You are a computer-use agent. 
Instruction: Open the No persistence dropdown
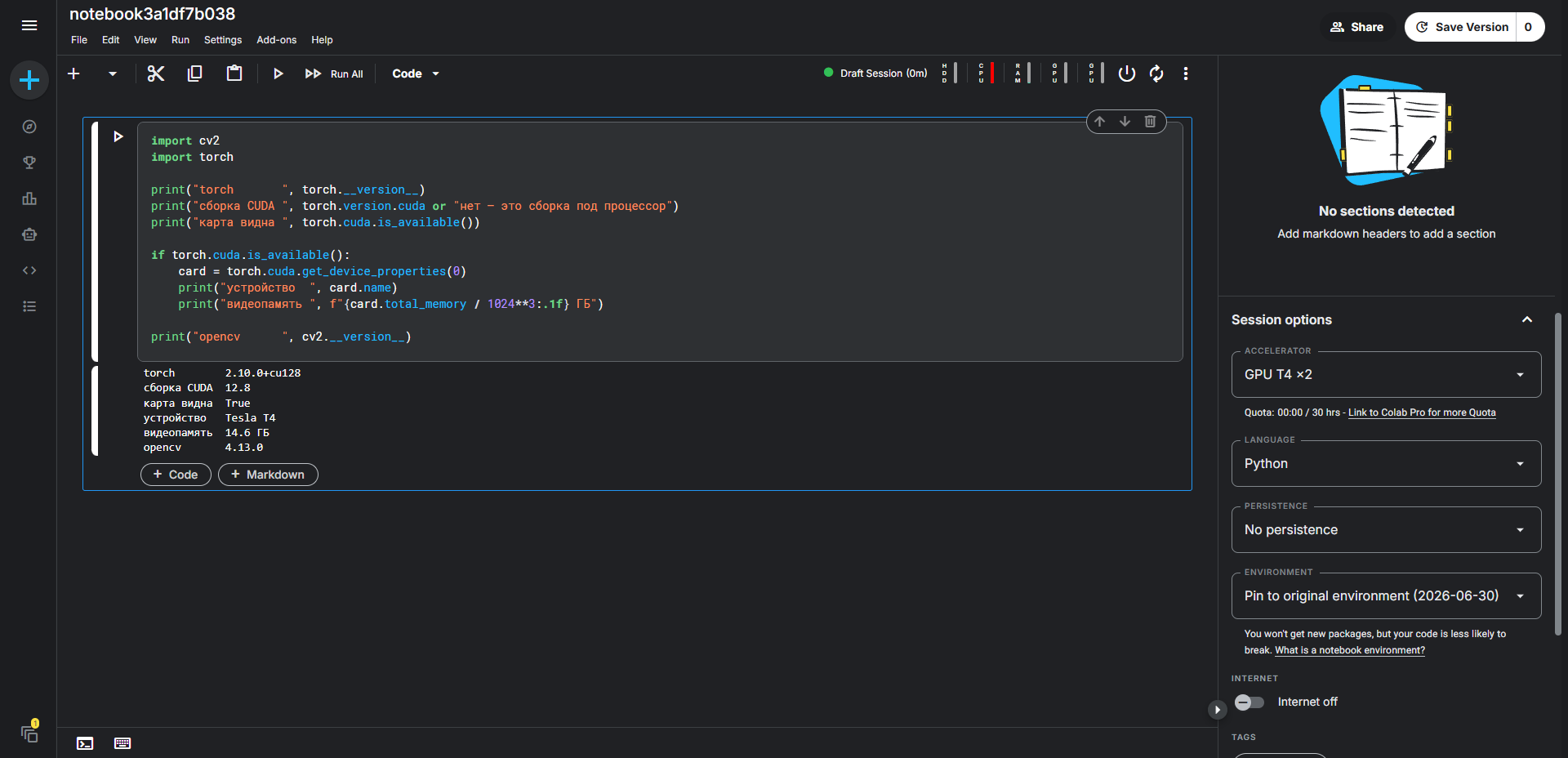tap(1386, 530)
